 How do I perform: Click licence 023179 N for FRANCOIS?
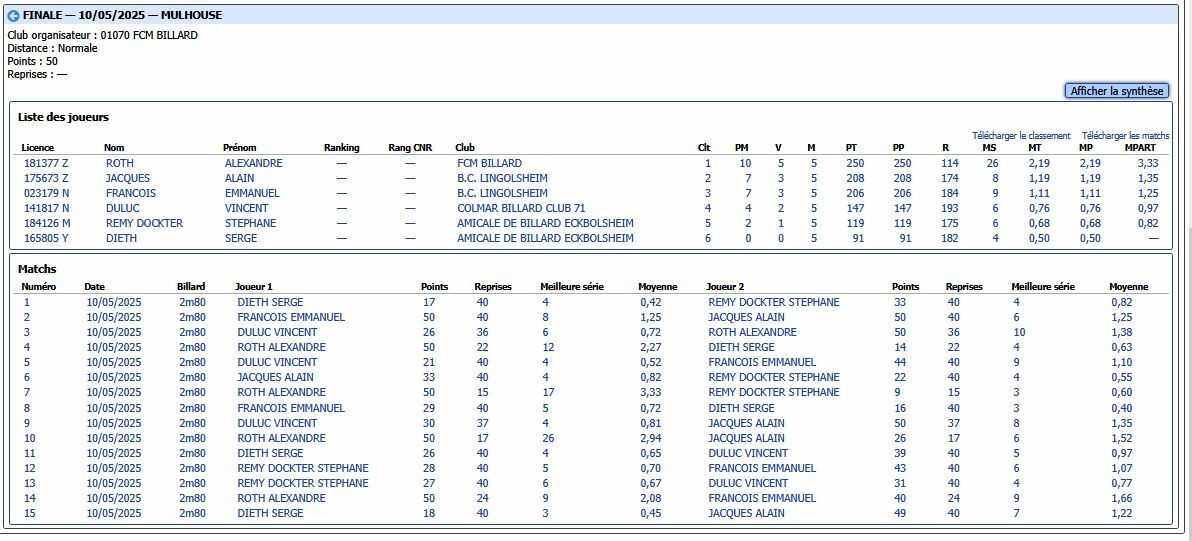(x=46, y=193)
